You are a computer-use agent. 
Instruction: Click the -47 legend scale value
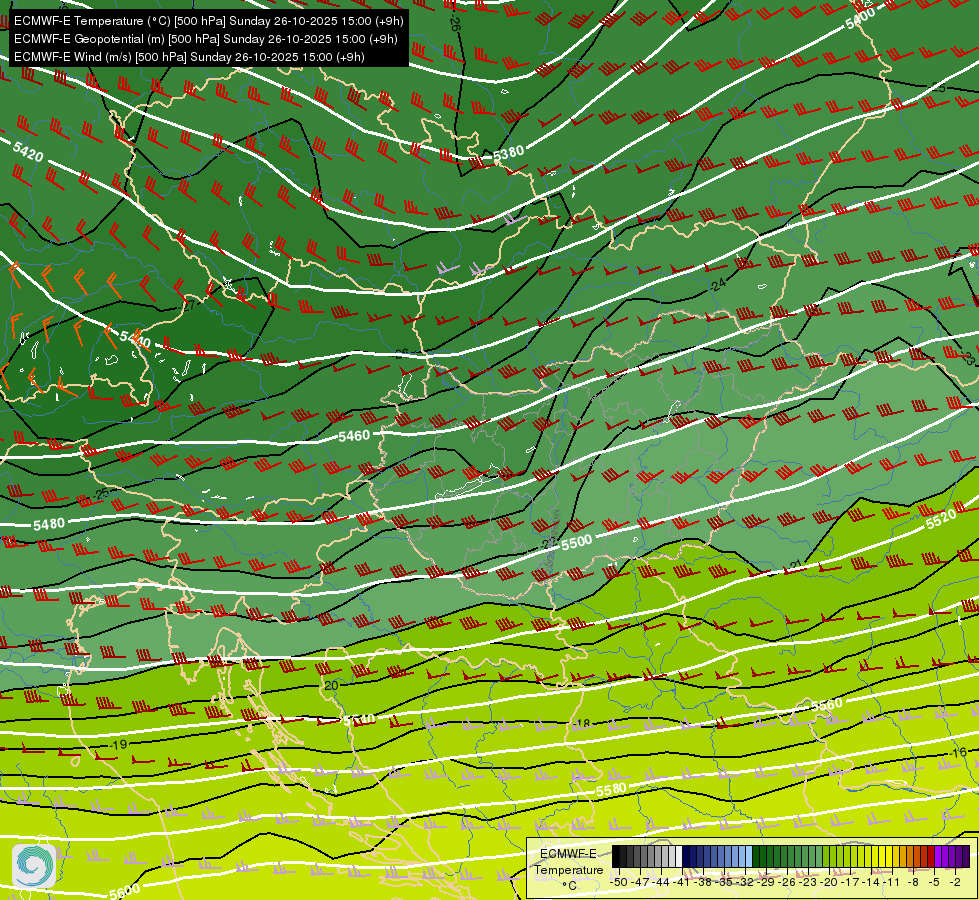pos(639,882)
